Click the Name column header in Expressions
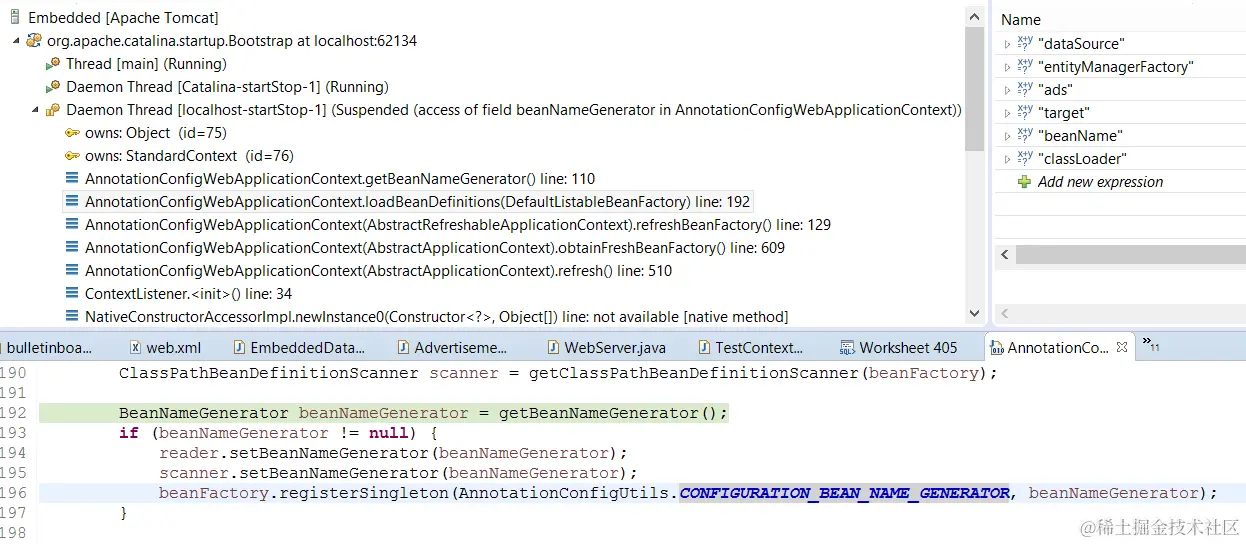Viewport: 1246px width, 544px height. (1021, 19)
